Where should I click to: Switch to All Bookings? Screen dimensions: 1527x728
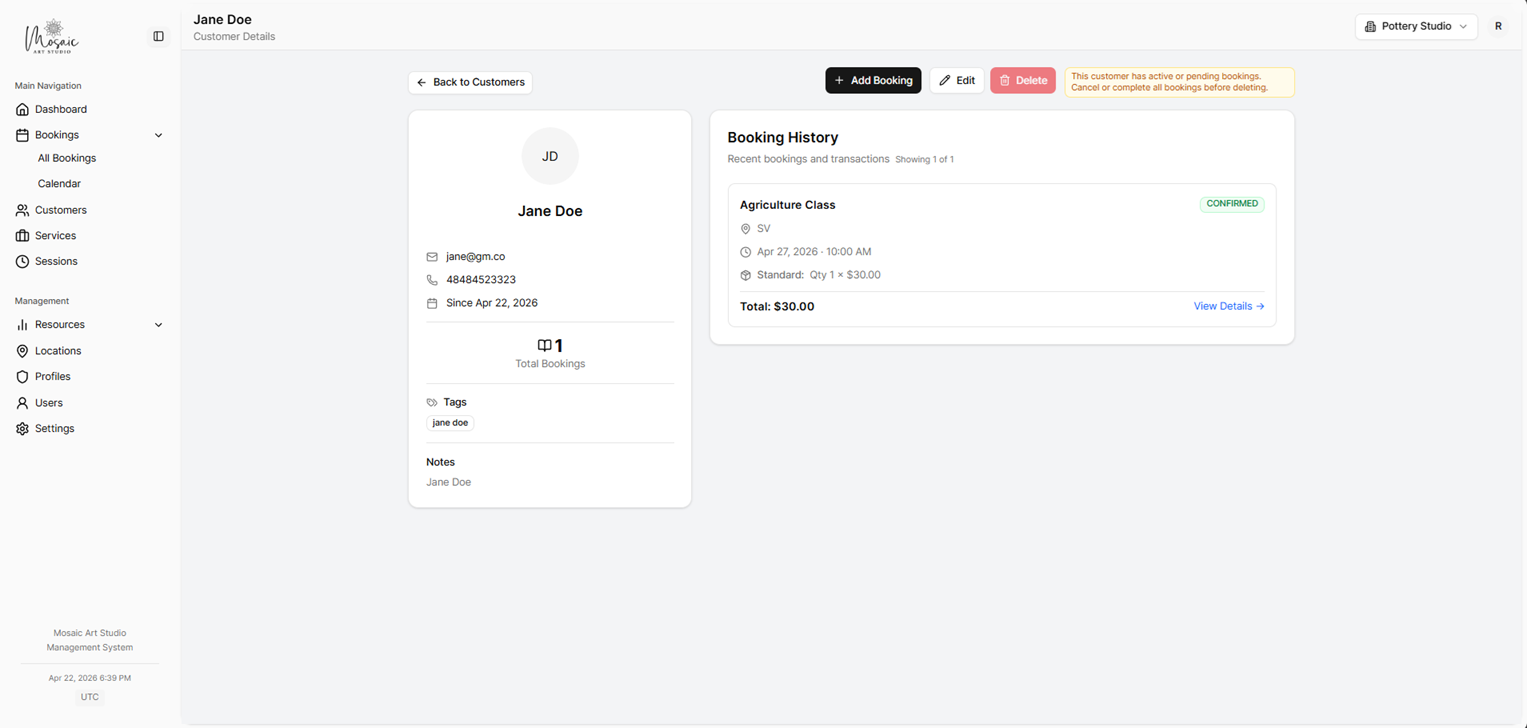66,157
